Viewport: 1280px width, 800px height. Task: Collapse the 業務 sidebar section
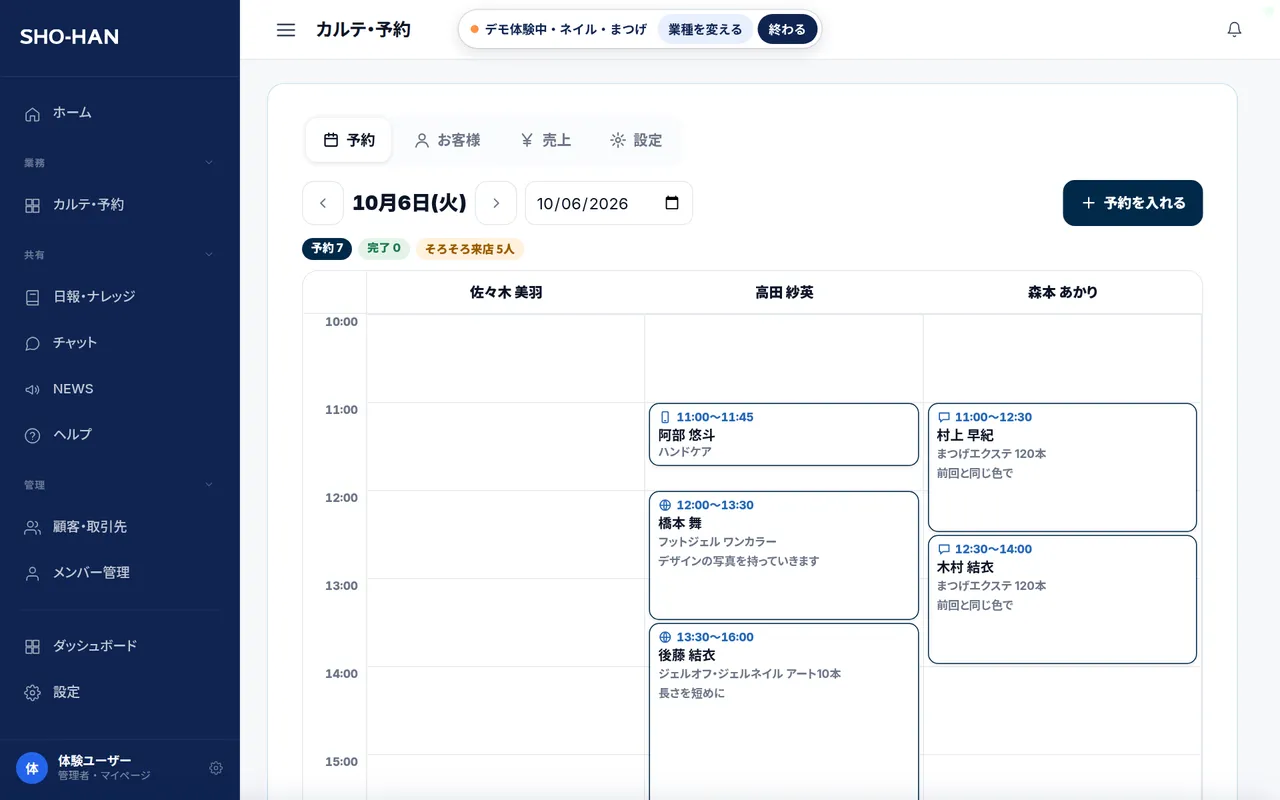click(x=209, y=163)
